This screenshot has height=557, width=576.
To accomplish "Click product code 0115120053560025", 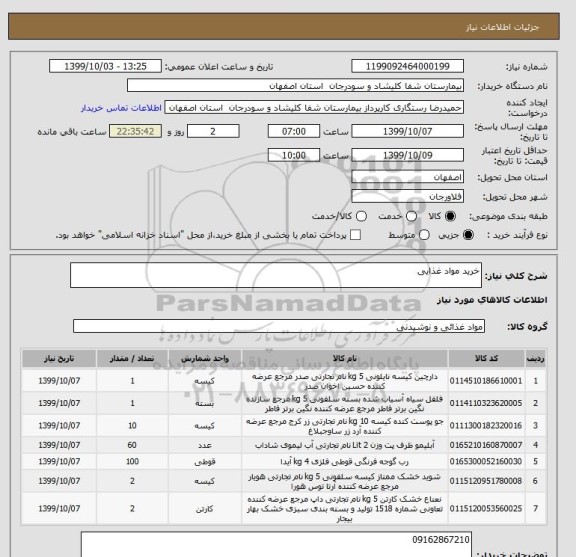I will tap(486, 509).
